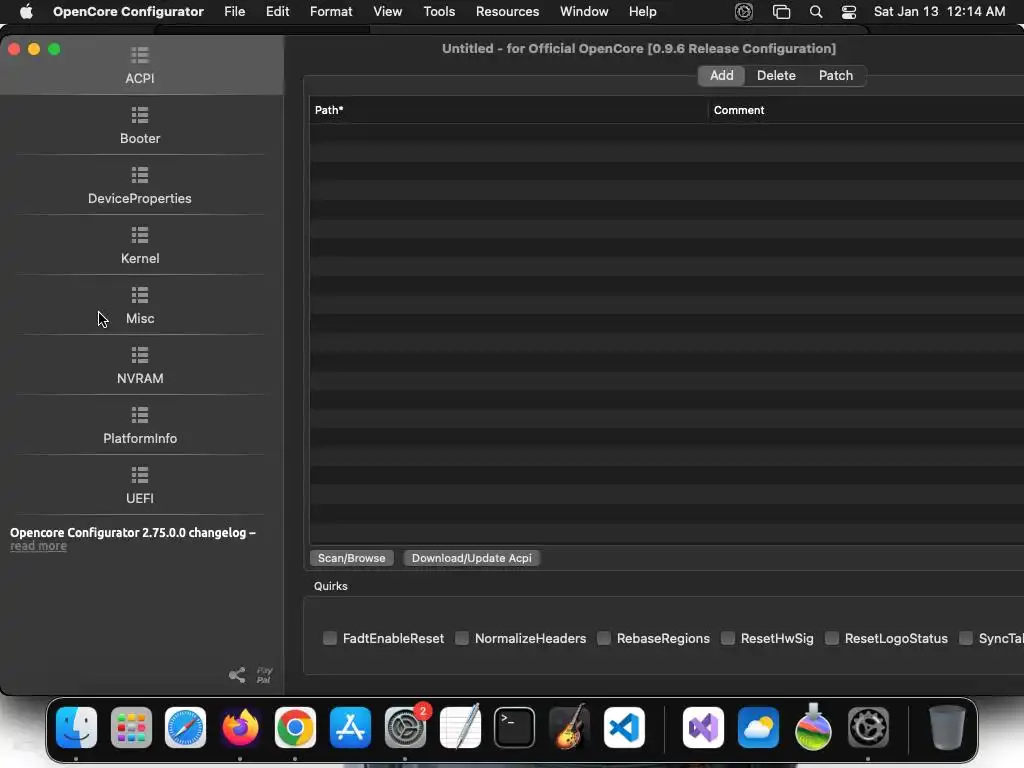Open the Apple menu
The height and width of the screenshot is (768, 1024).
[x=26, y=11]
